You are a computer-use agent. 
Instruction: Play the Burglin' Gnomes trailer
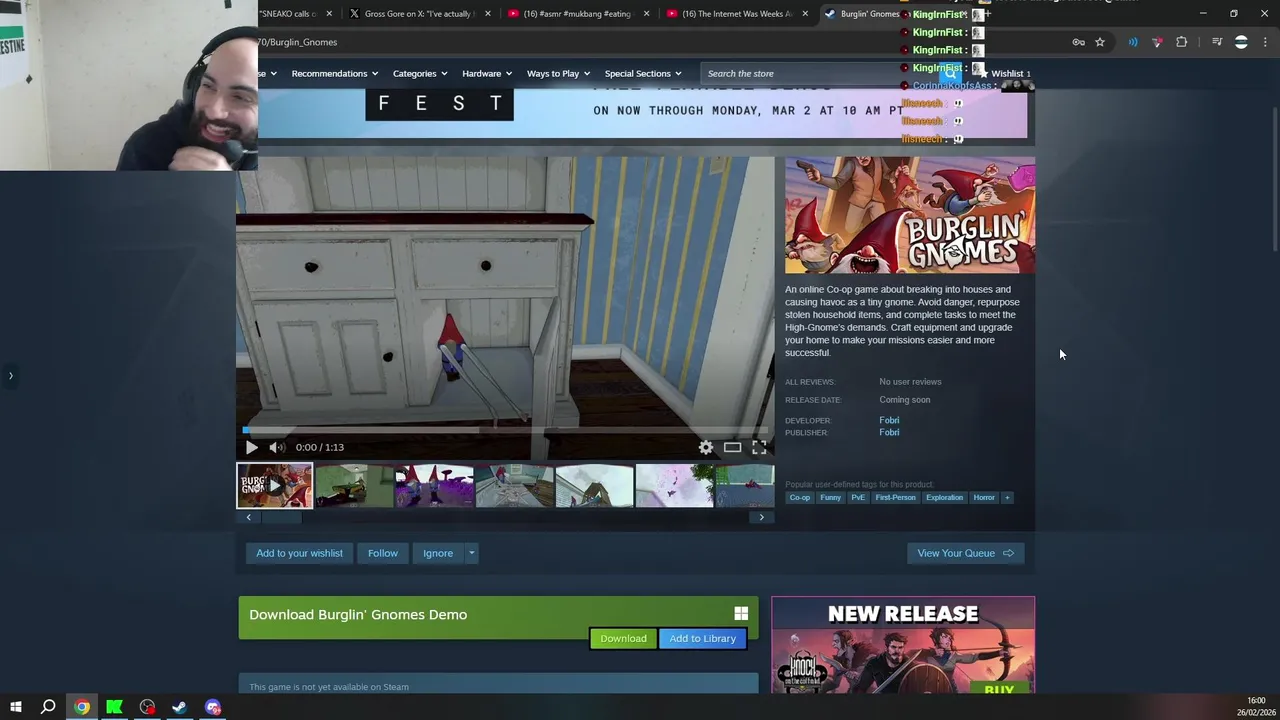tap(251, 447)
